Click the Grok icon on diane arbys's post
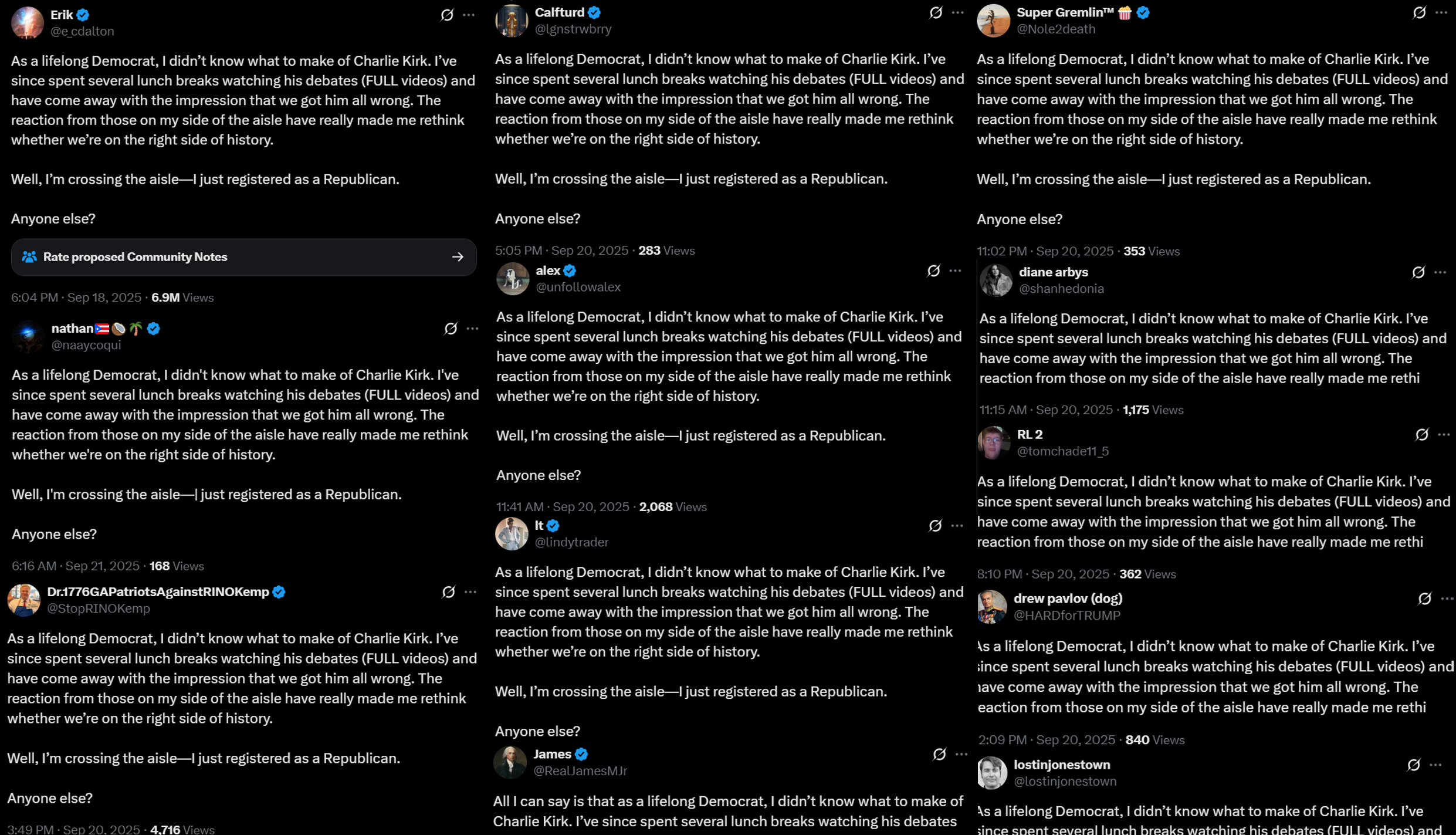1456x835 pixels. (1418, 272)
